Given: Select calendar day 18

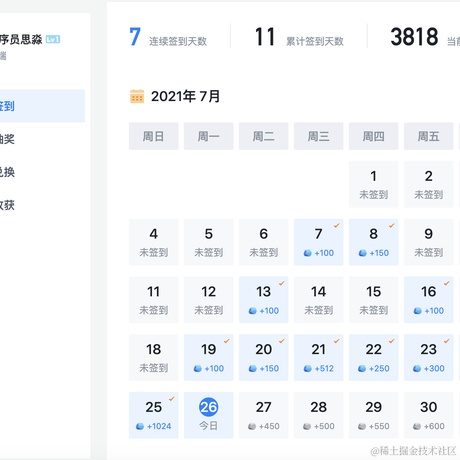Looking at the screenshot, I should tap(154, 357).
